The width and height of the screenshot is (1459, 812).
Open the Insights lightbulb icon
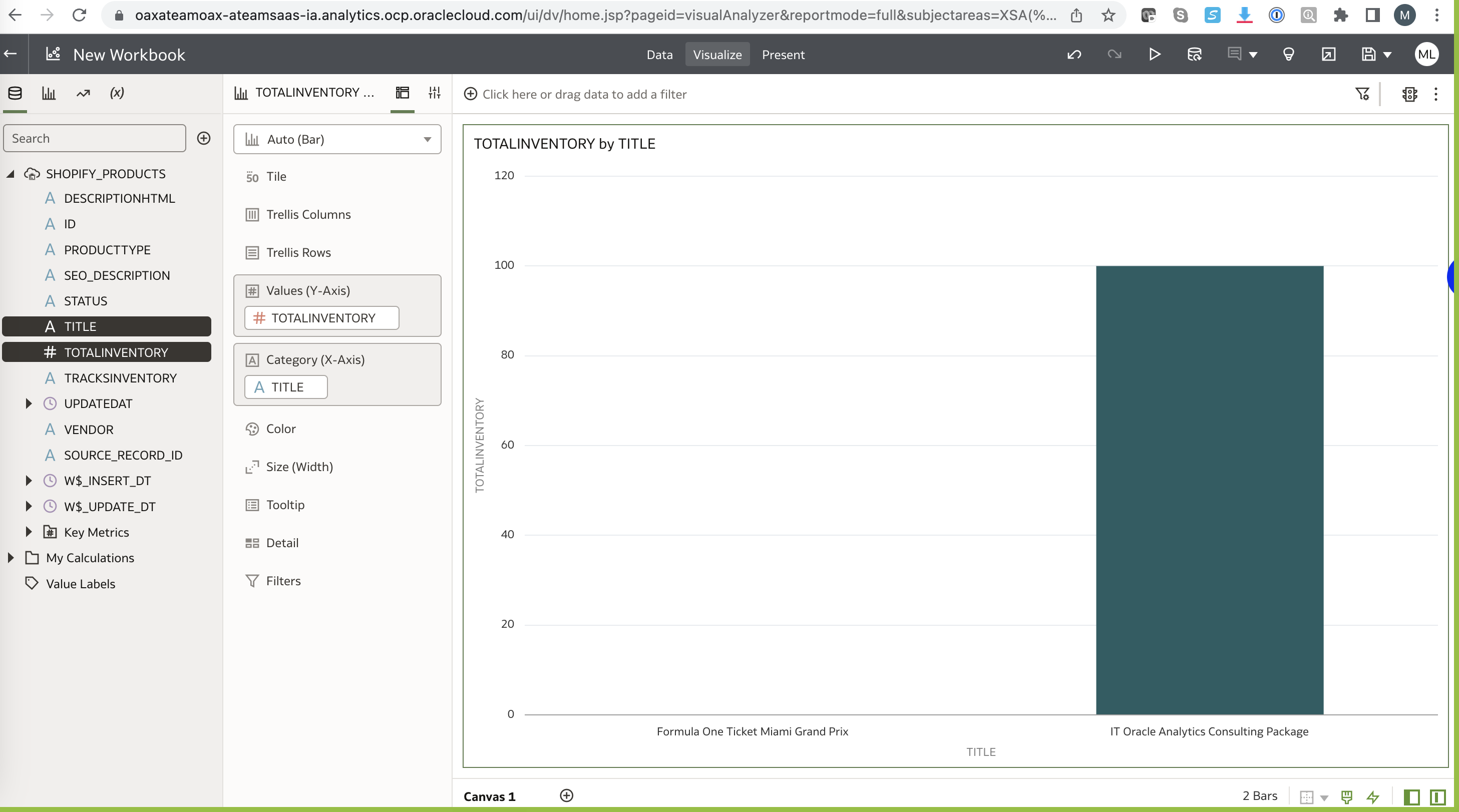tap(1289, 55)
